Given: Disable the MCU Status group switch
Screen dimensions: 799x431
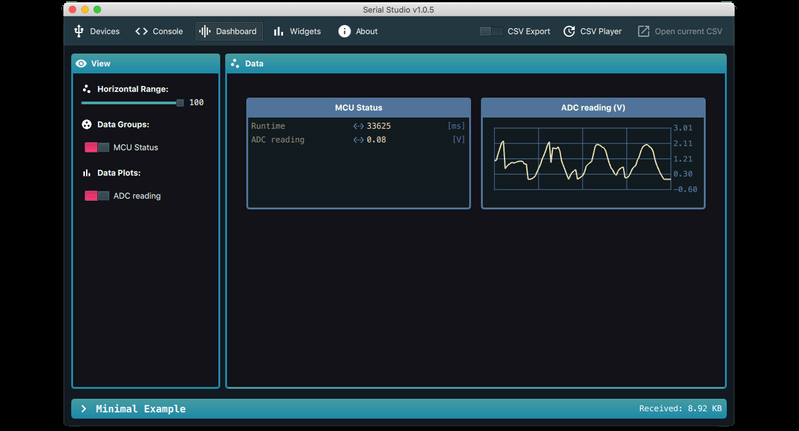Looking at the screenshot, I should pos(97,148).
